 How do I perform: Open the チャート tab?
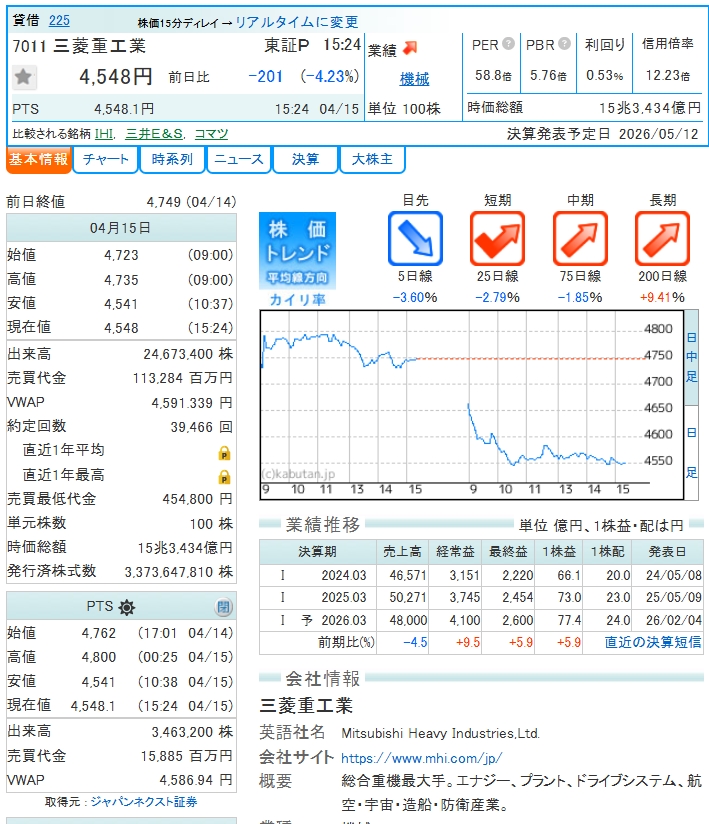coord(106,160)
